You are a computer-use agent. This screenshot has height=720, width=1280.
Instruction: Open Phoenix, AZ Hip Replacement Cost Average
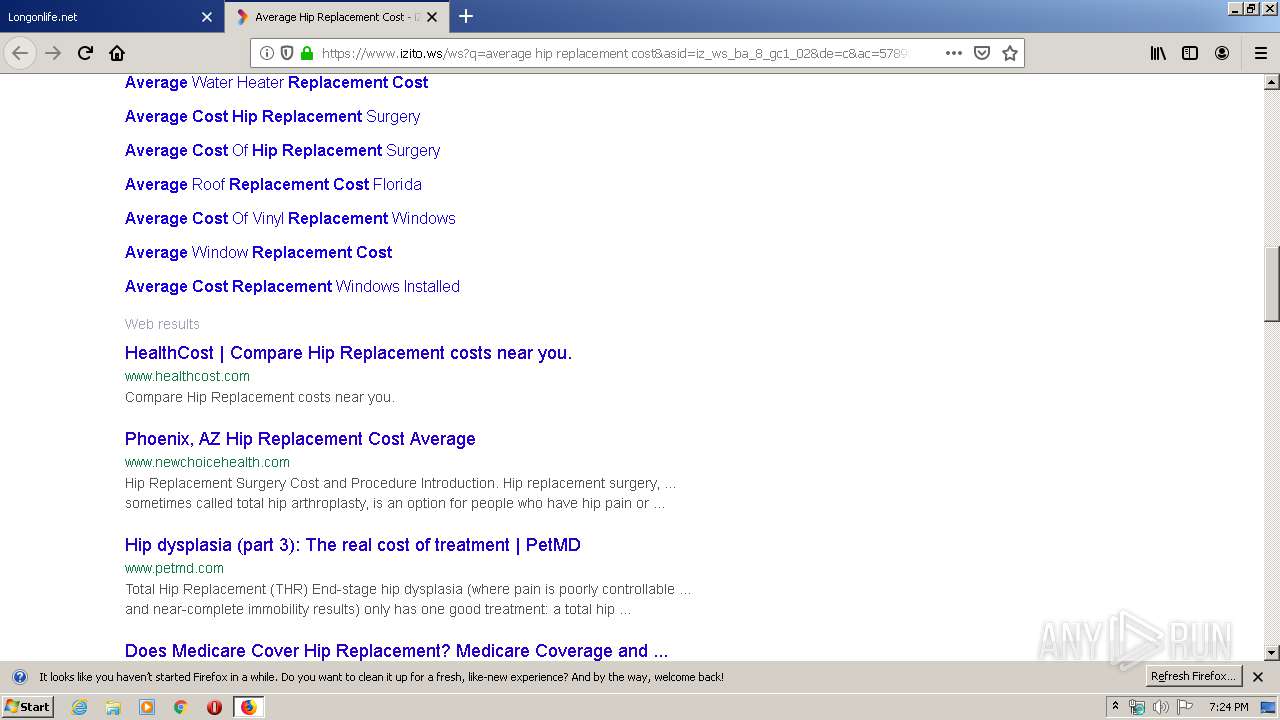(300, 439)
